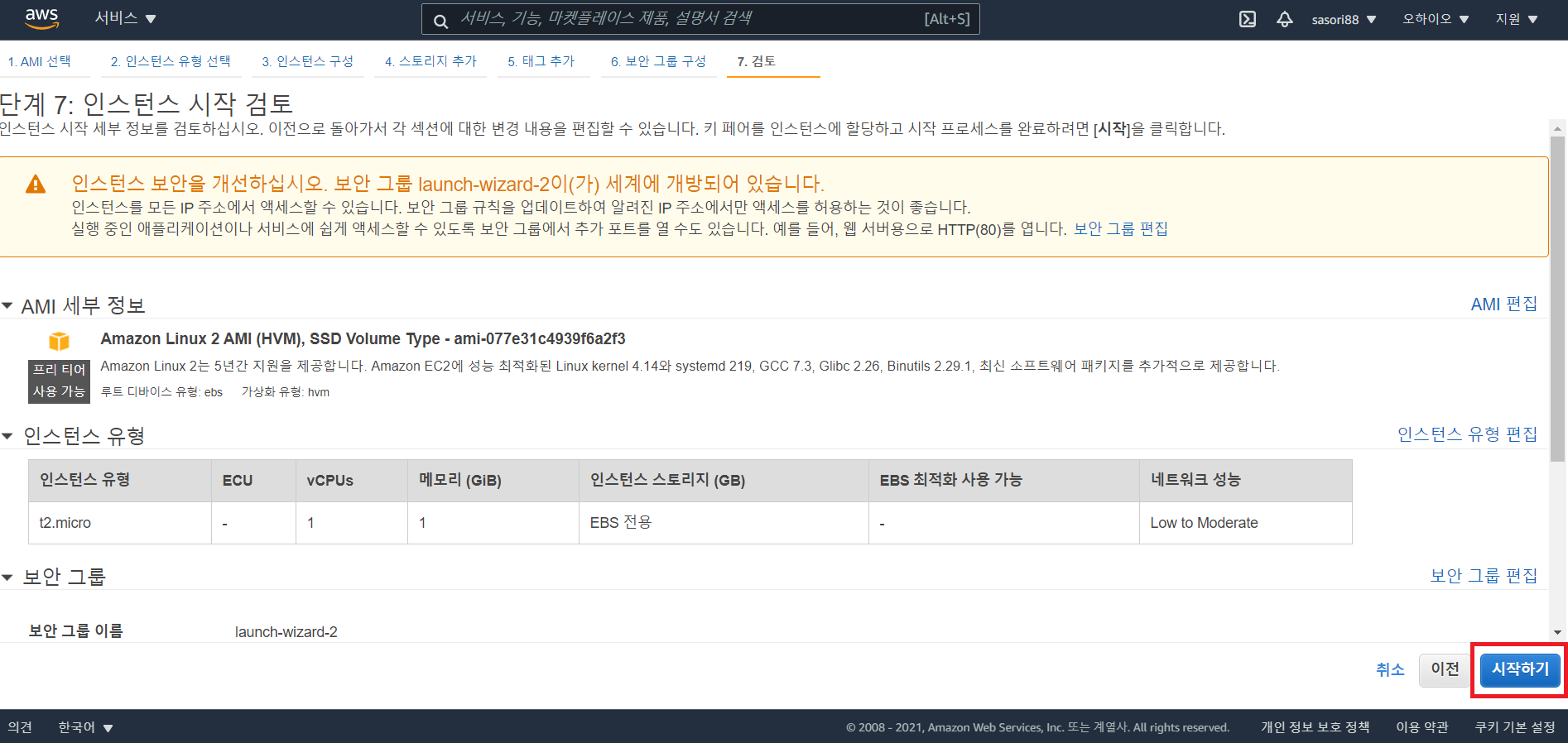Click the '인스턴스 유형' column header

[x=120, y=481]
